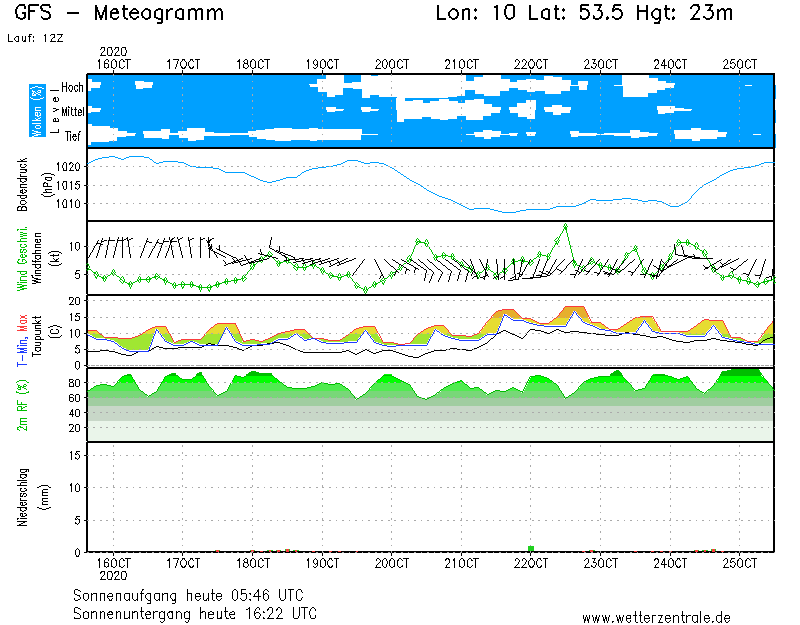Click the "(kt)" wind unit label

coord(55,258)
